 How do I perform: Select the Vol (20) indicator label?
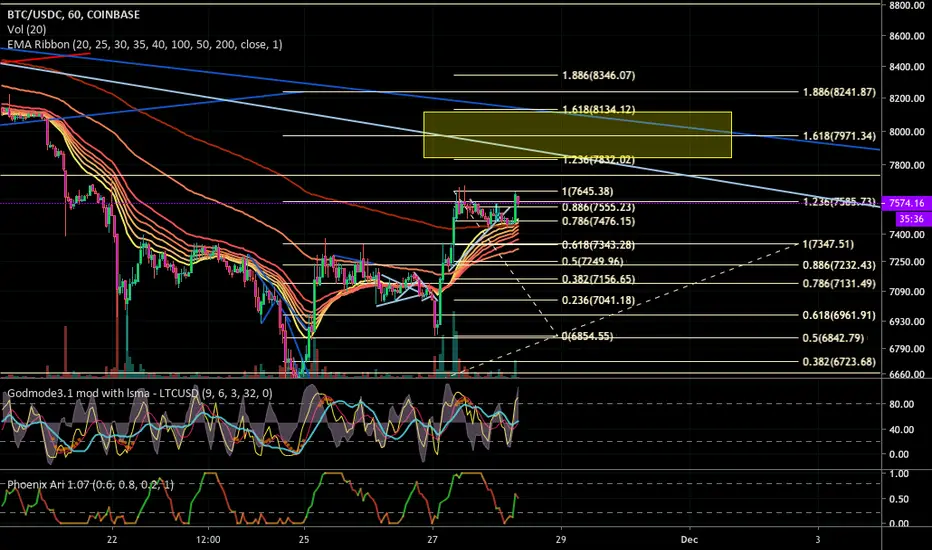coord(26,29)
